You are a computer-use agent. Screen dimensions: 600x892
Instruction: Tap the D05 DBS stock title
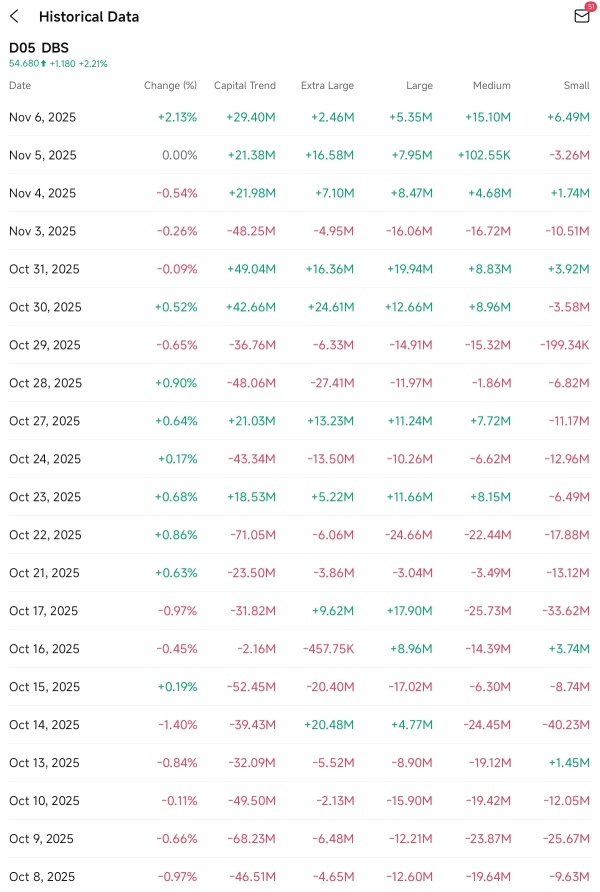click(x=38, y=47)
